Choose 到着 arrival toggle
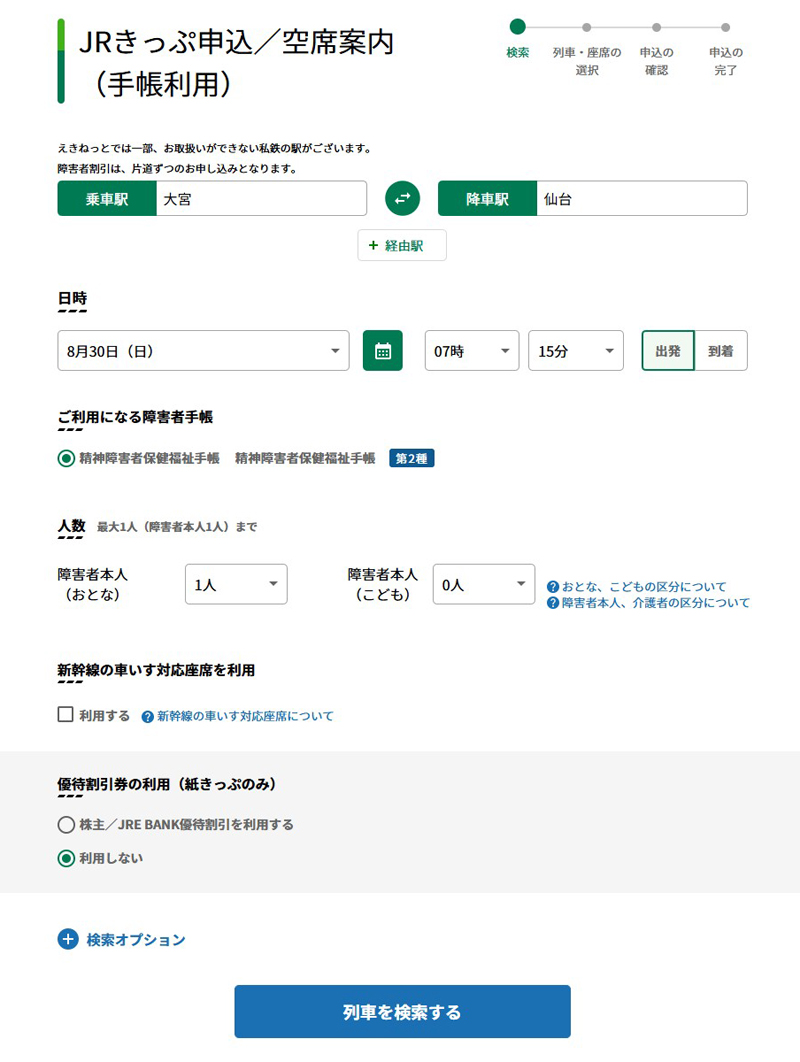Viewport: 800px width, 1062px height. pyautogui.click(x=721, y=351)
